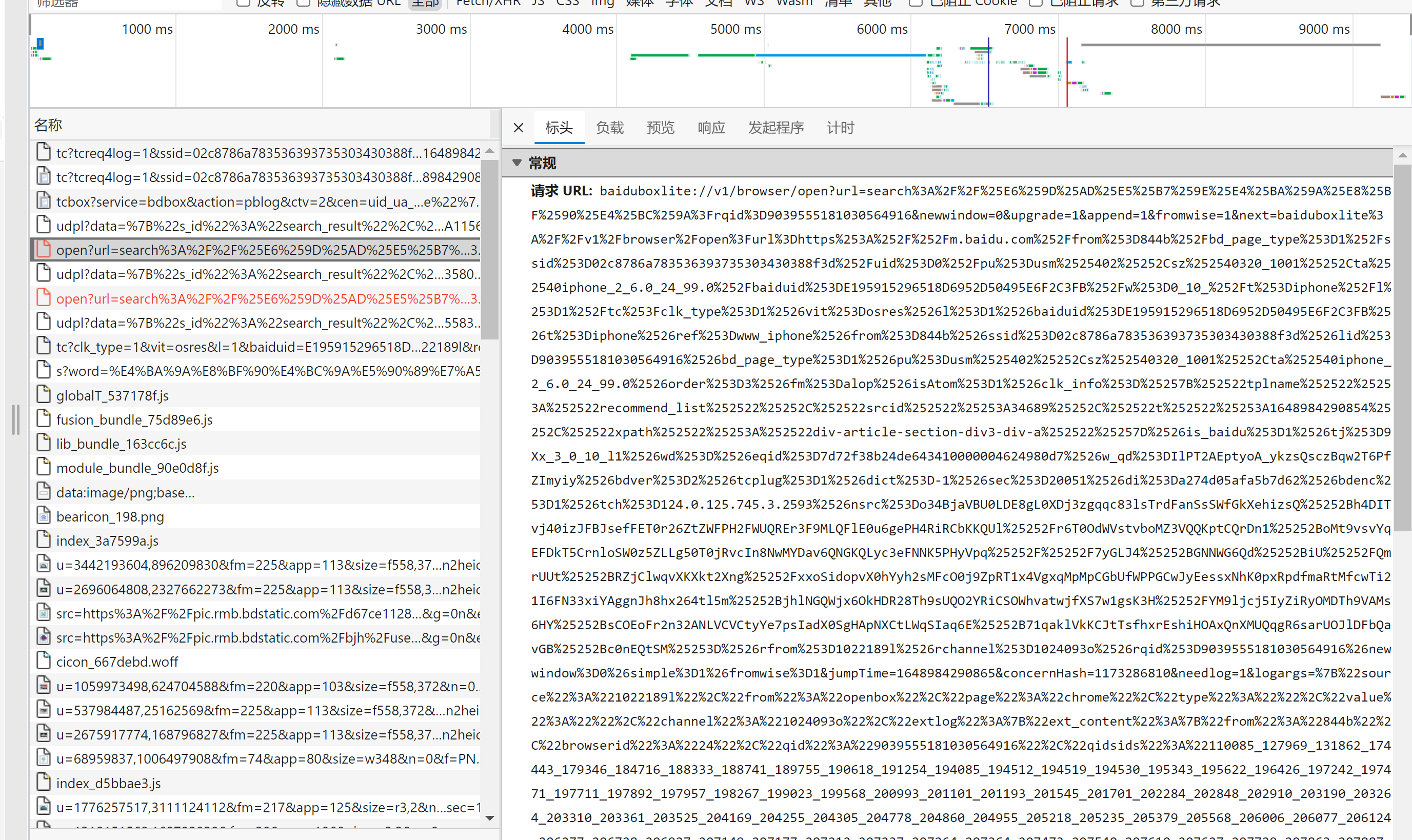This screenshot has height=840, width=1412.
Task: Click icon beside lib_bundle_163cc6c.js
Action: tap(44, 443)
